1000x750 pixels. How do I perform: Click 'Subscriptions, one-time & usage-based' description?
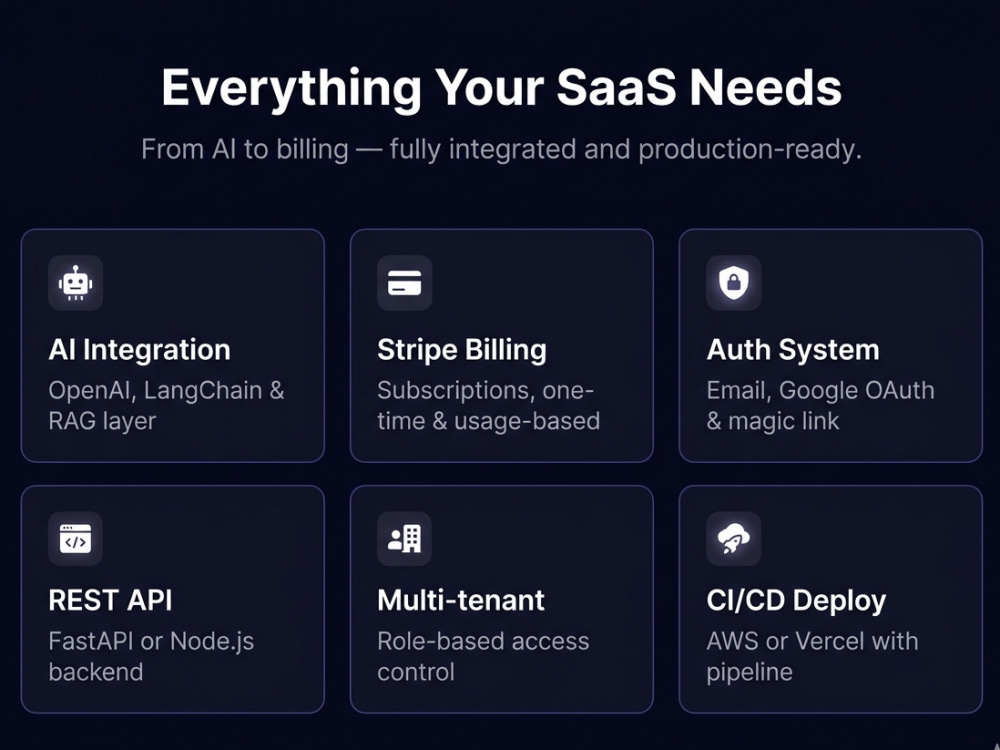[x=489, y=406]
